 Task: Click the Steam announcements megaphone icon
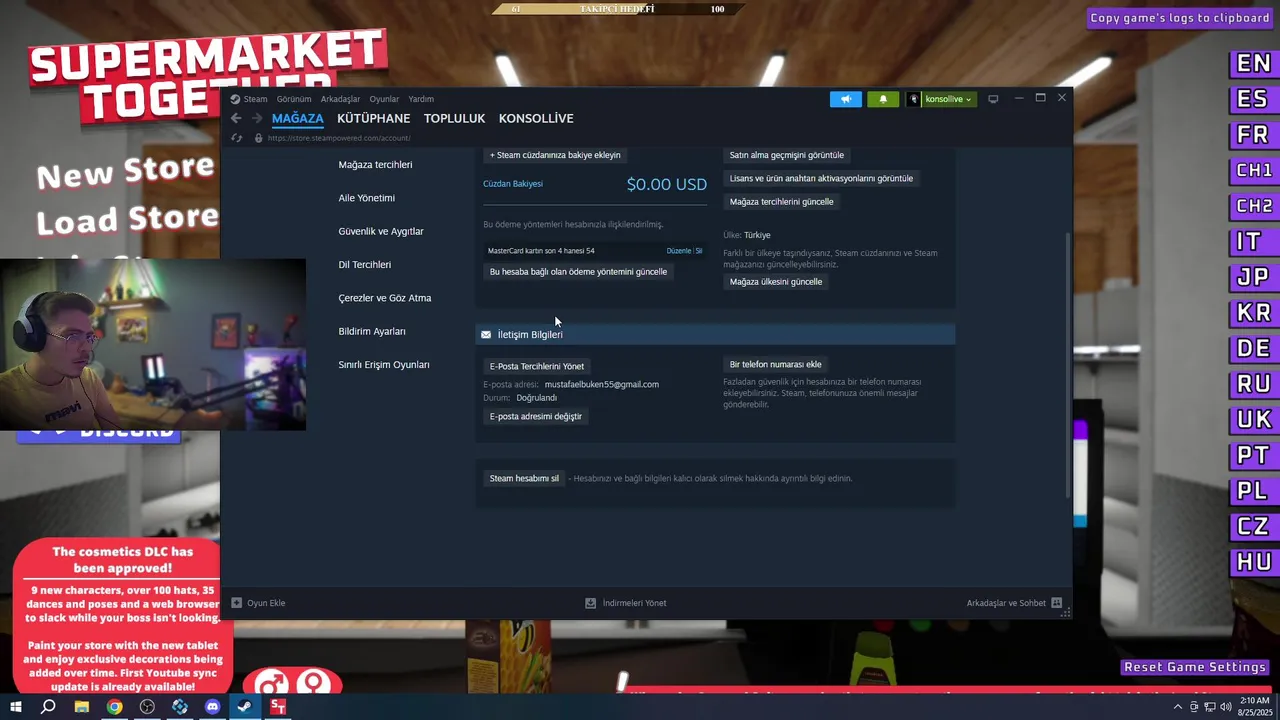(845, 99)
